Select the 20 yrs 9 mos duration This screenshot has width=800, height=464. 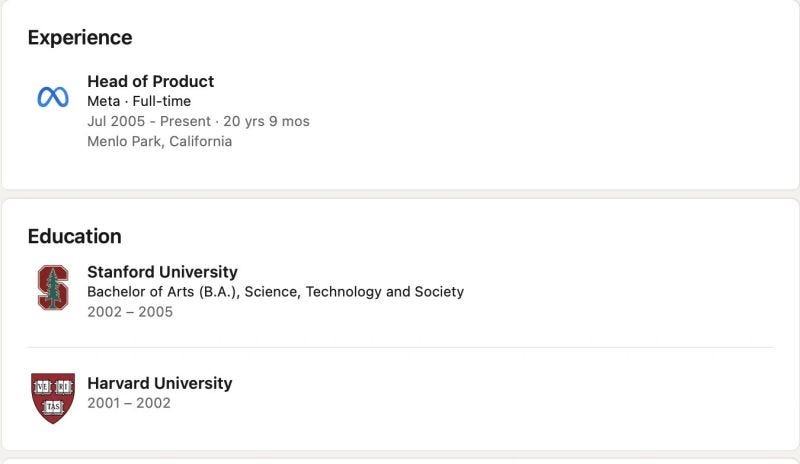[265, 121]
